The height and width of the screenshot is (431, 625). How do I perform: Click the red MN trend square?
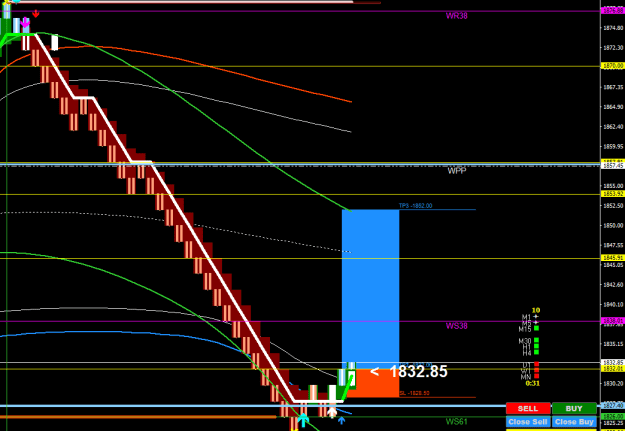537,376
